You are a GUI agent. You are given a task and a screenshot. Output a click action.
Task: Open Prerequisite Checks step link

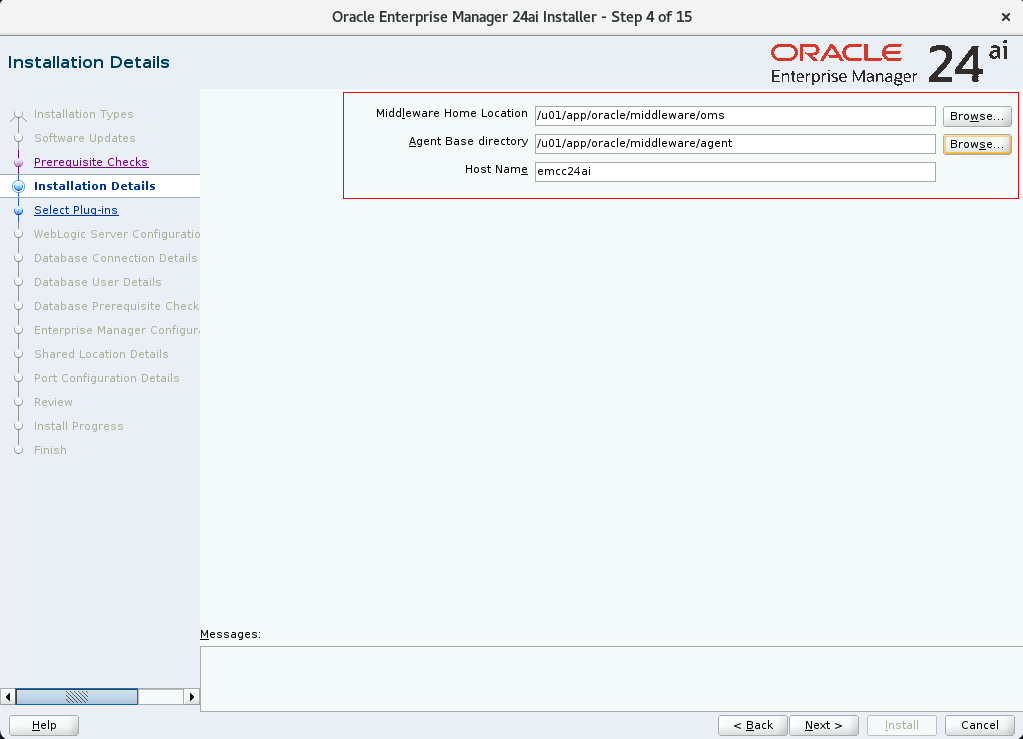tap(91, 162)
